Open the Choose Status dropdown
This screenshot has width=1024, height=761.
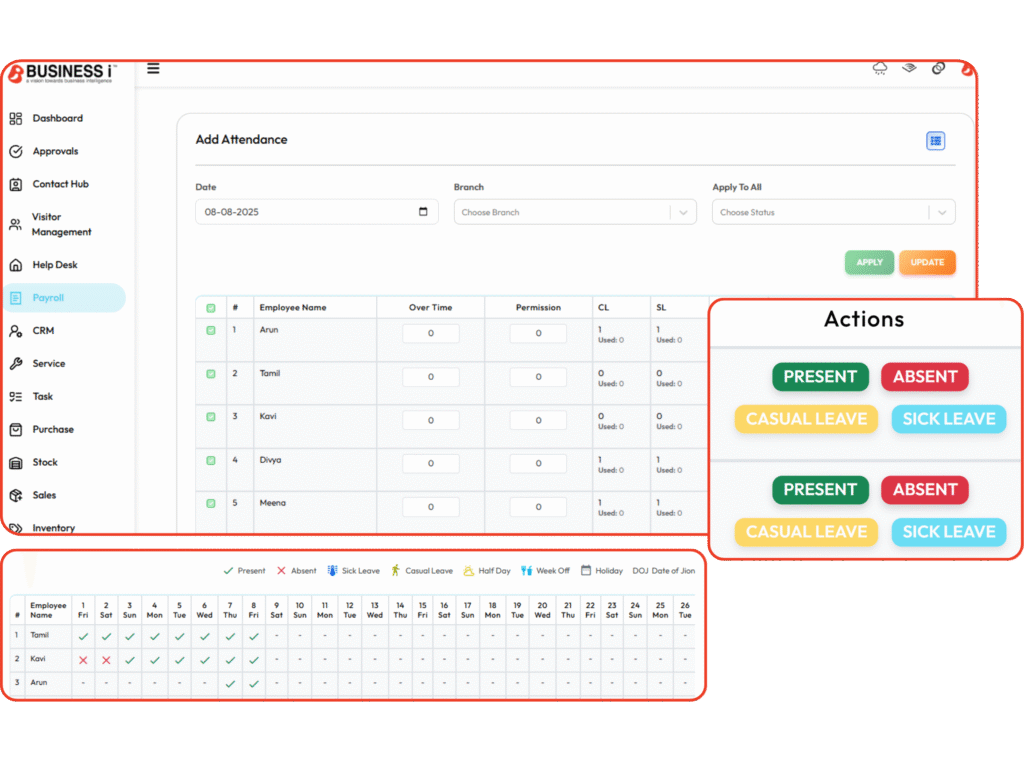(x=833, y=212)
